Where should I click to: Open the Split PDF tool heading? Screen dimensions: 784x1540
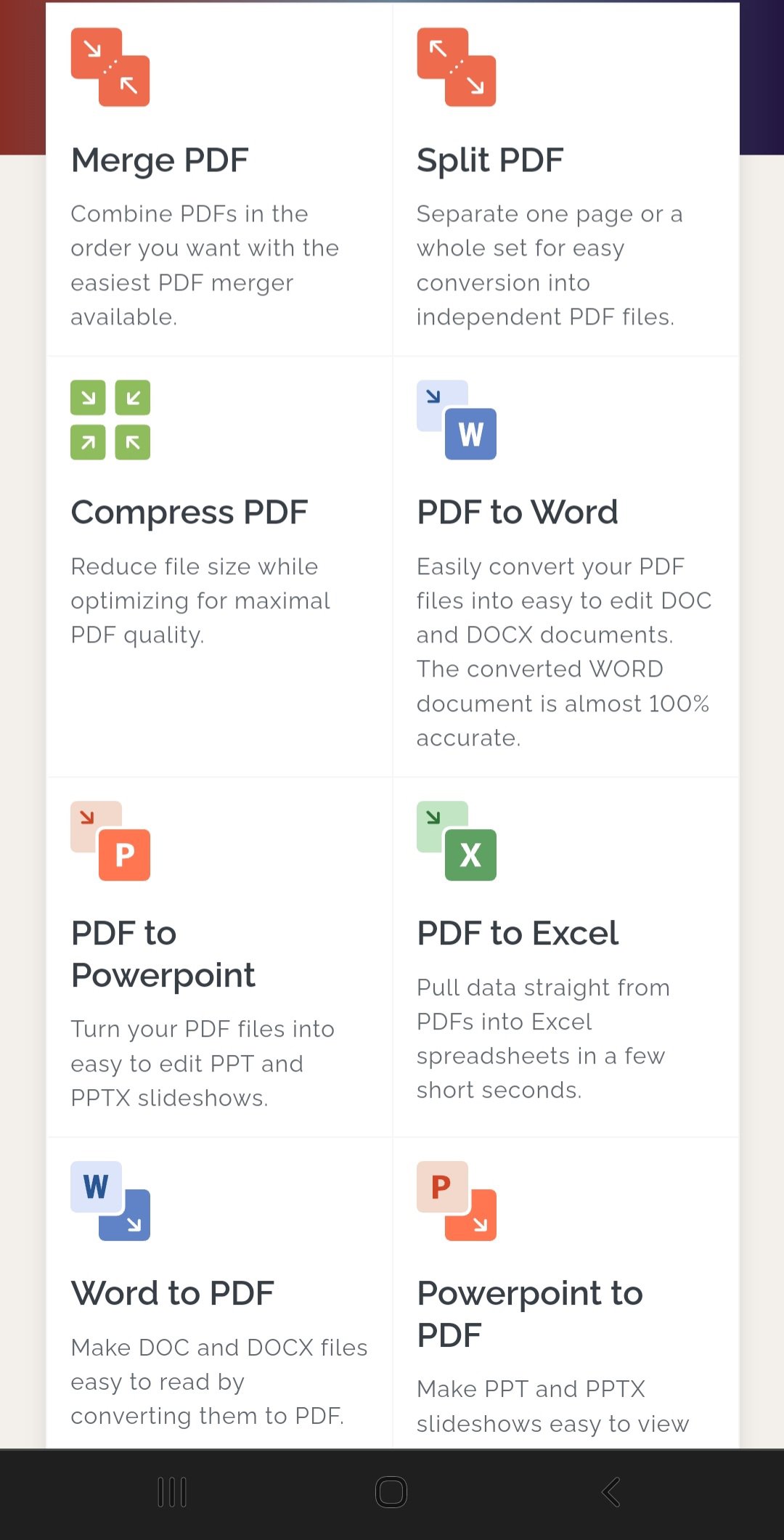(490, 159)
